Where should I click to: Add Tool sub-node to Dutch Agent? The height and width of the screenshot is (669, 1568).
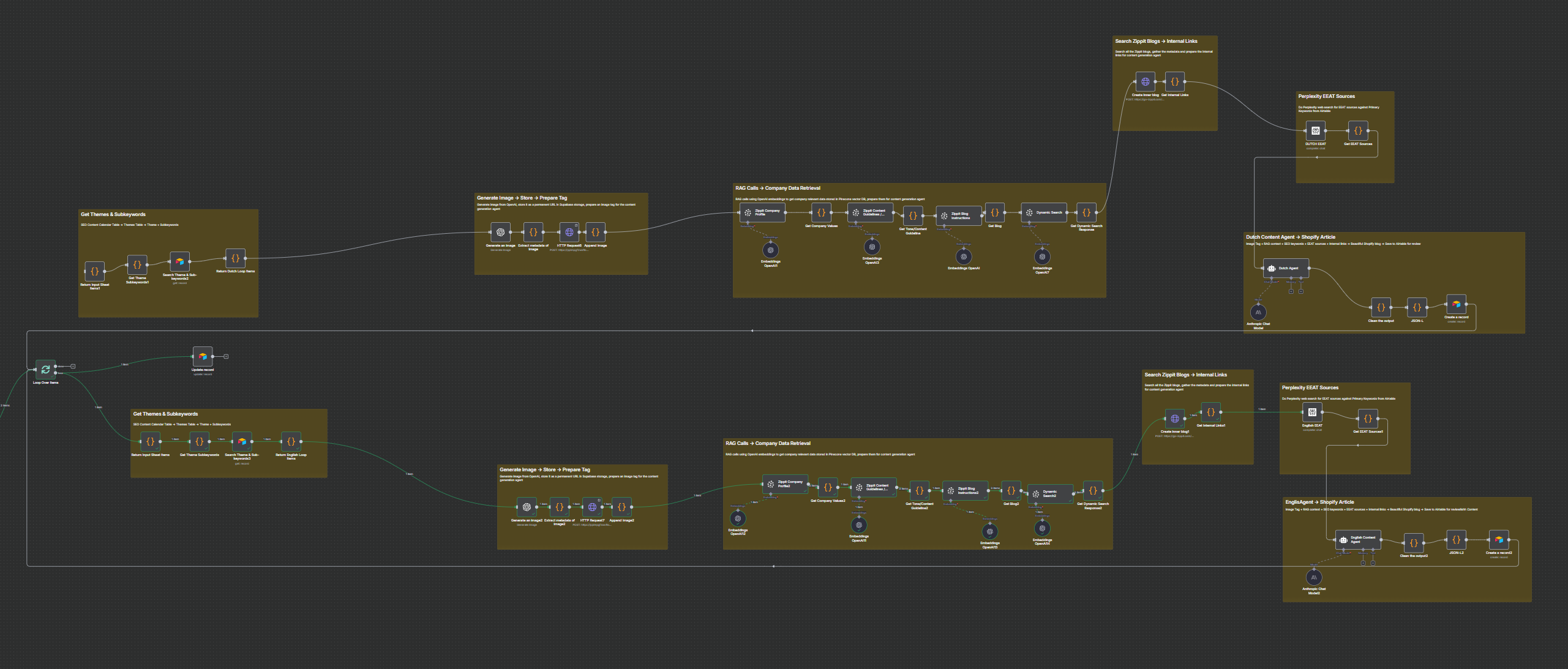point(1301,291)
